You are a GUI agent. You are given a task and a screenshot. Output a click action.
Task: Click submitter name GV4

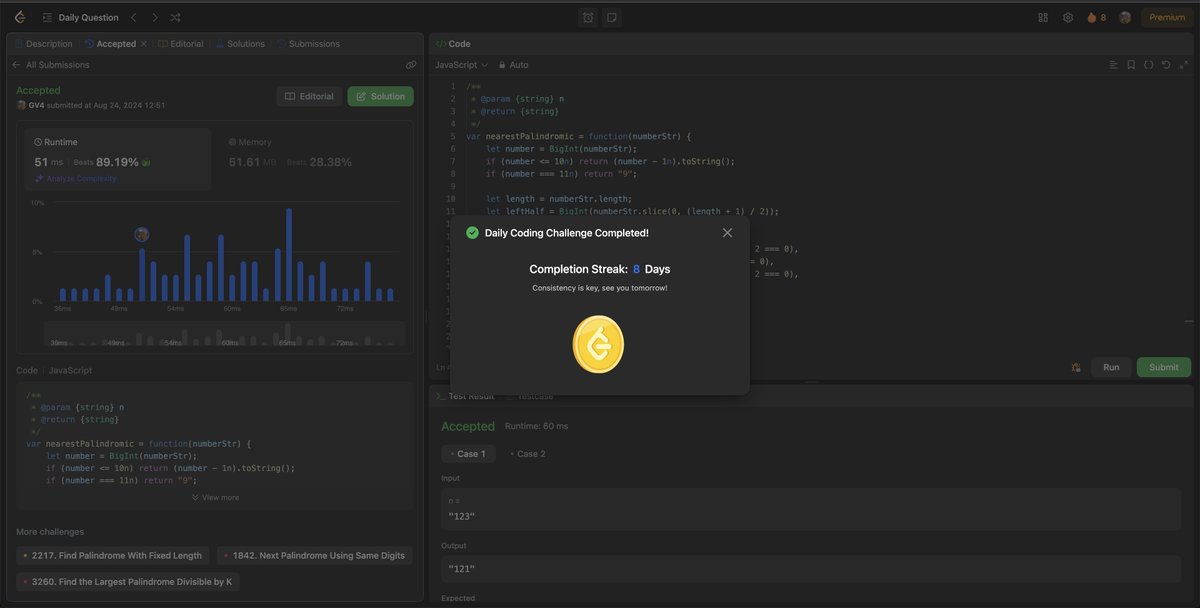pyautogui.click(x=36, y=105)
